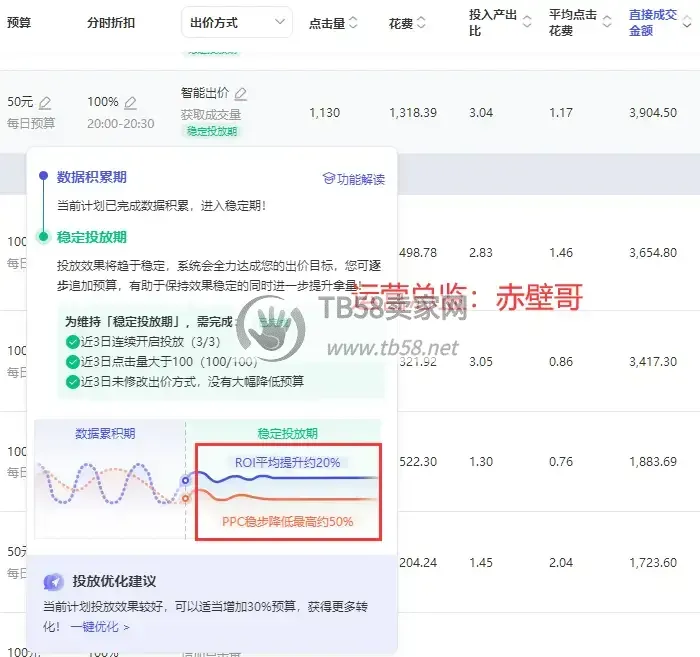
Task: Edit 智能出价 bidding method pencil icon
Action: tap(241, 94)
